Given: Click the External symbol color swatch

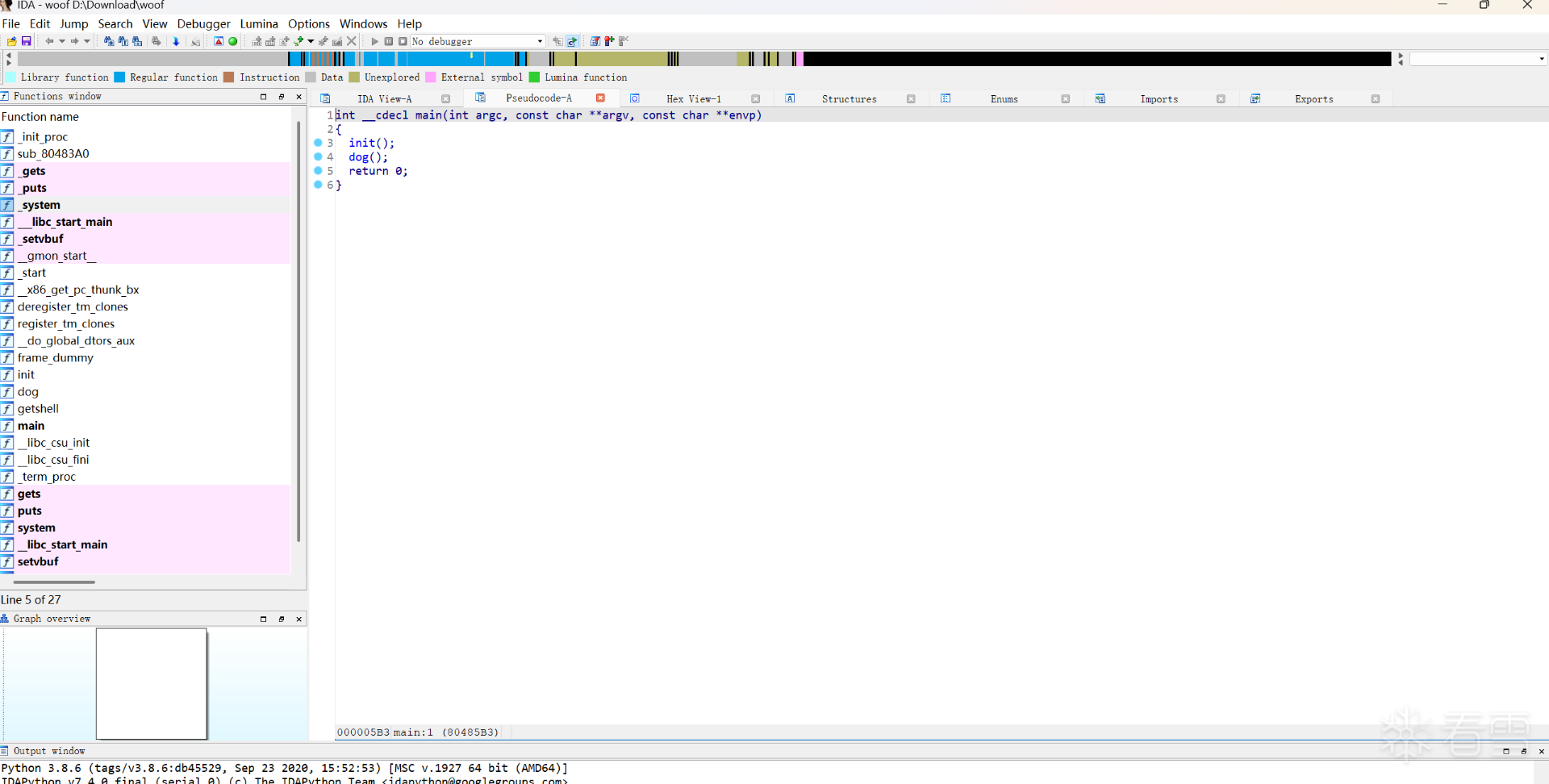Looking at the screenshot, I should click(x=431, y=77).
